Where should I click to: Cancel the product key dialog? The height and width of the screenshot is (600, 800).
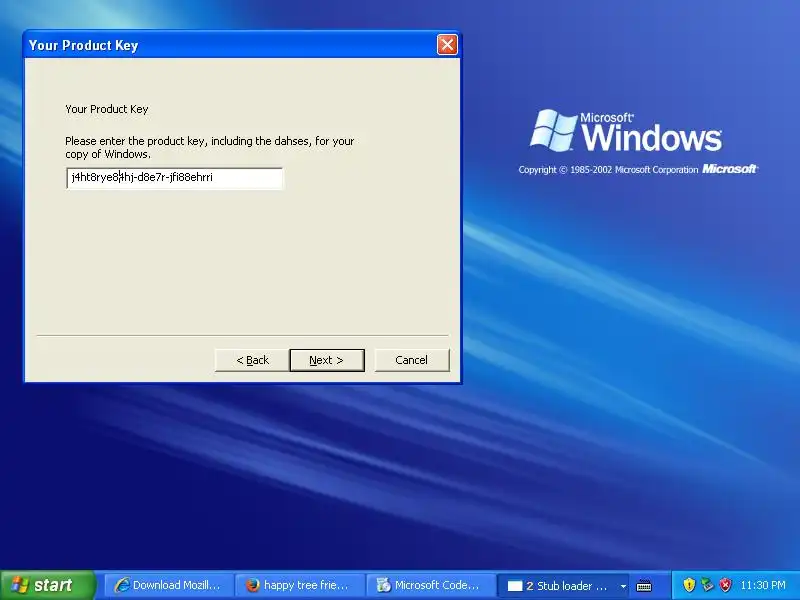[412, 360]
